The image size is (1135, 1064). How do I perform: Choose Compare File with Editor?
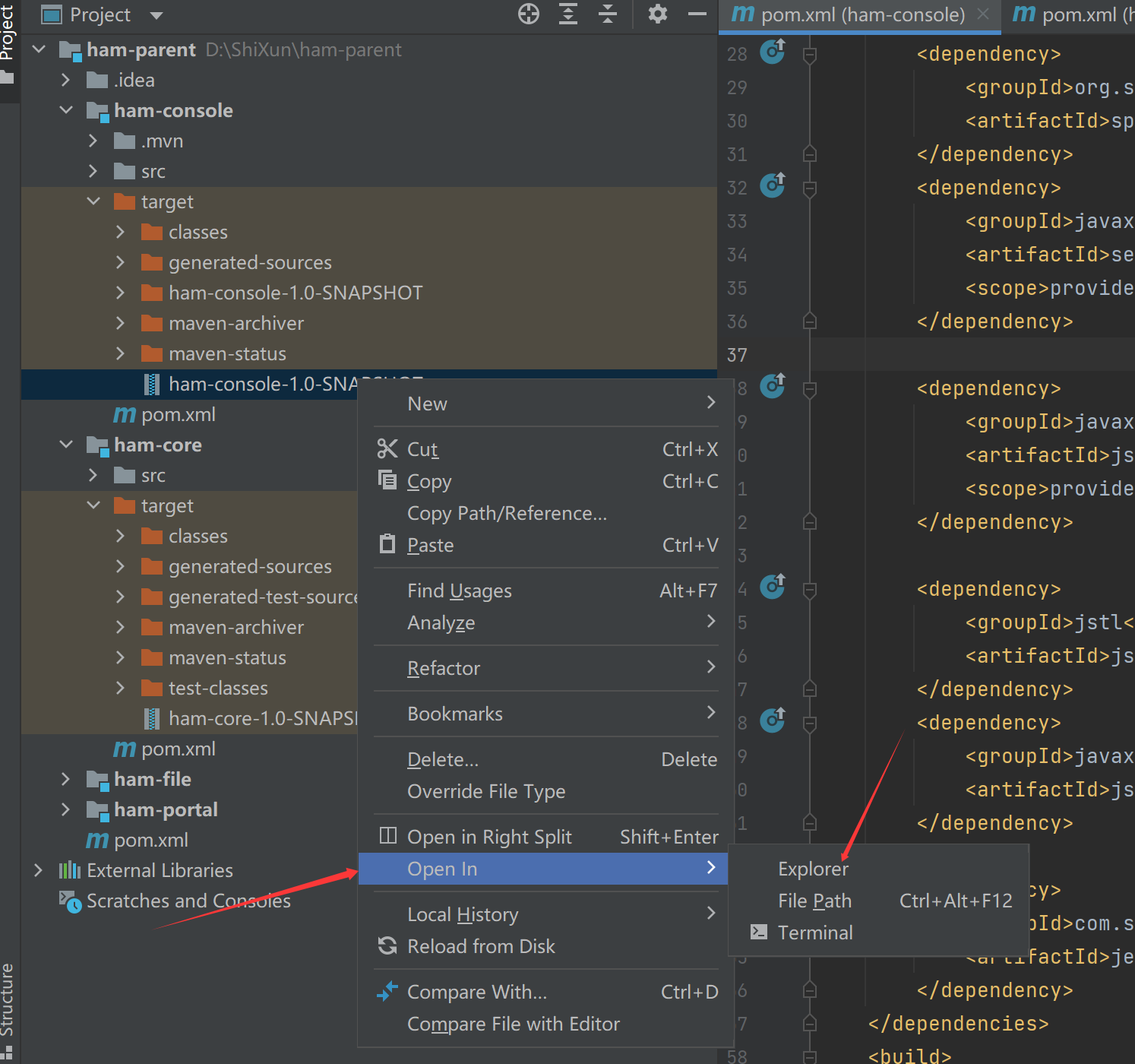coord(545,1024)
